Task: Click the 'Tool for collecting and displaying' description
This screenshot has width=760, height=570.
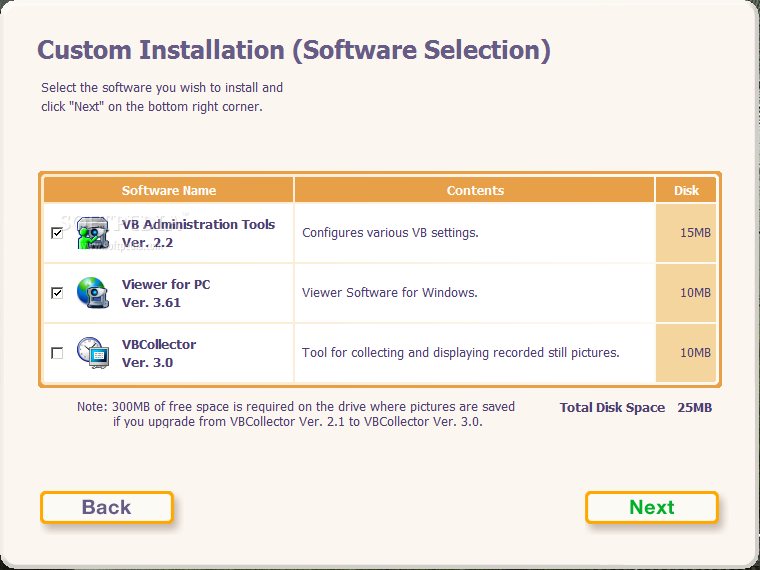Action: [460, 352]
